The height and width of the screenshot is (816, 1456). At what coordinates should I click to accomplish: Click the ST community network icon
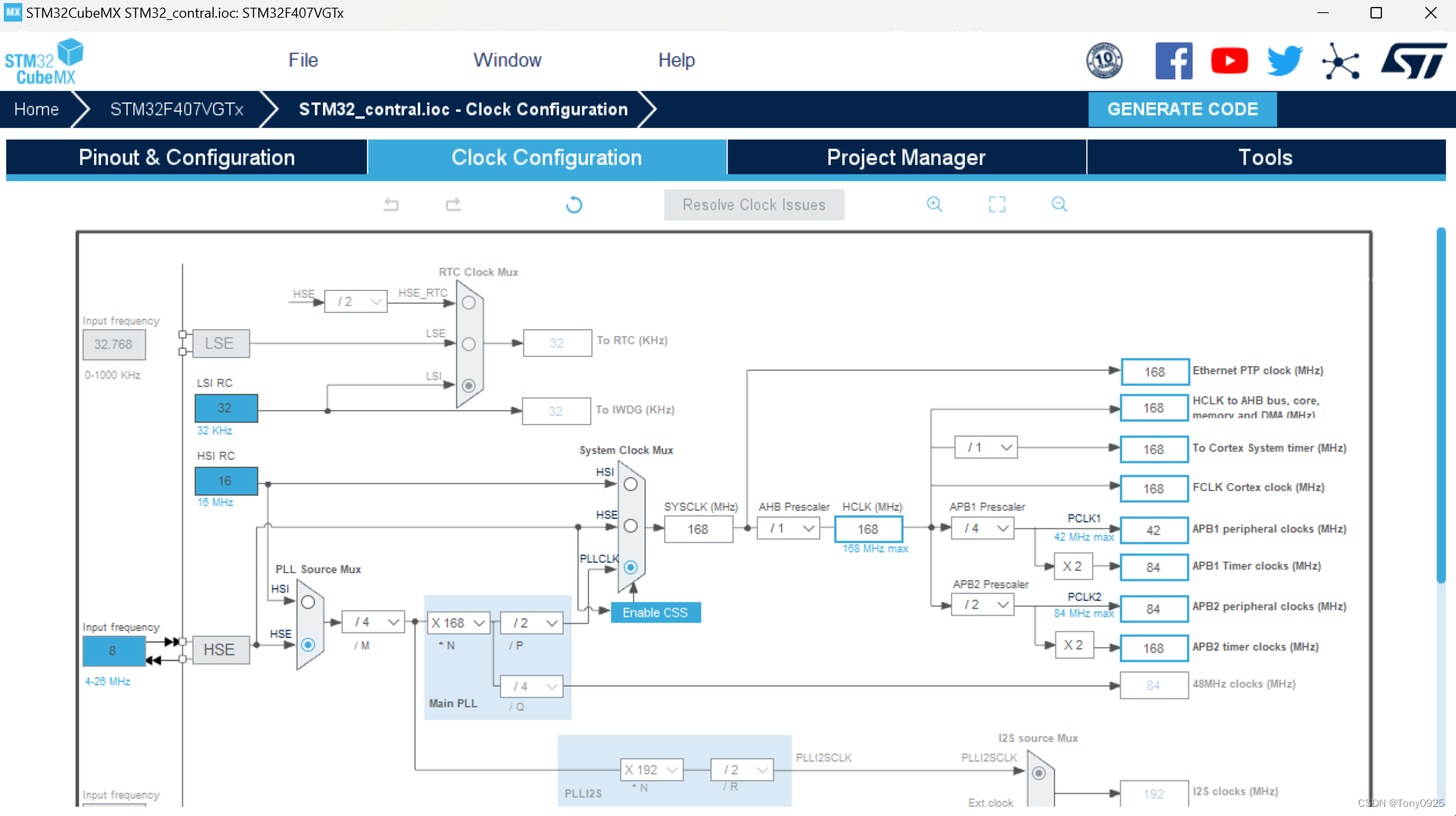(x=1341, y=61)
